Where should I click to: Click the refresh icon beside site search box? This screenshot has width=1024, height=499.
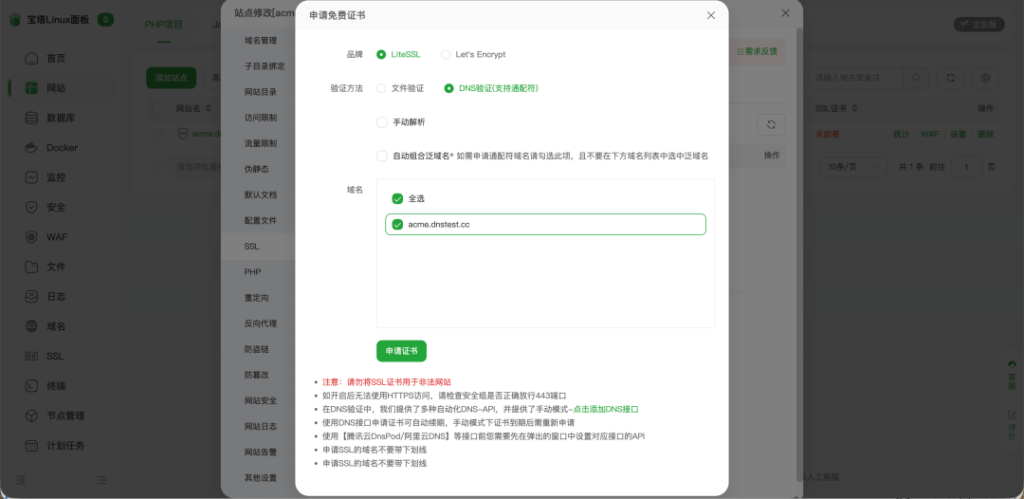pyautogui.click(x=950, y=77)
